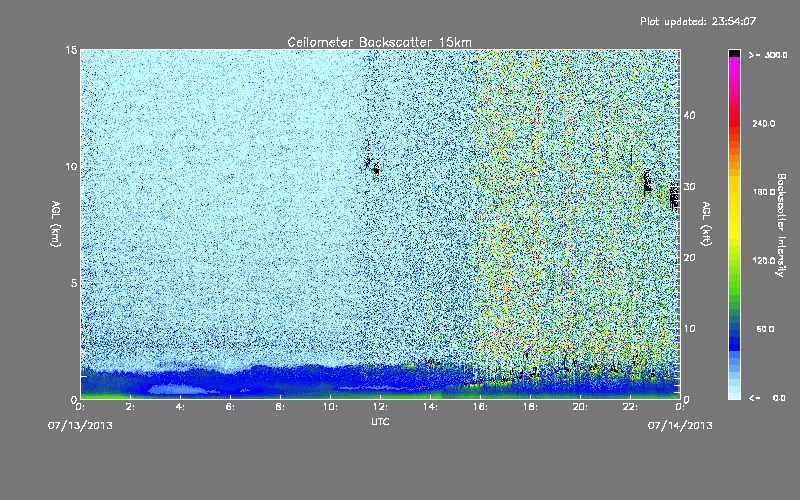Click the 40 tick on the kft axis
The height and width of the screenshot is (500, 800).
coord(689,115)
